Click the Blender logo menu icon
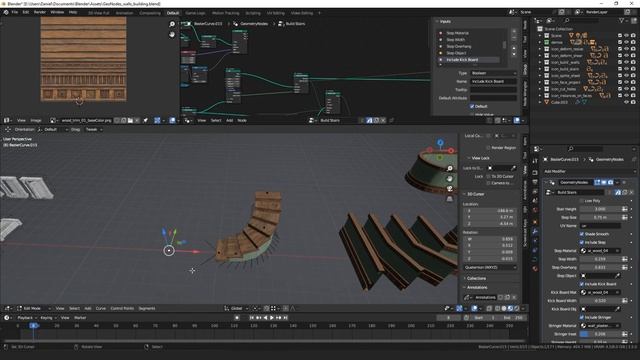This screenshot has height=360, width=640. coord(6,12)
